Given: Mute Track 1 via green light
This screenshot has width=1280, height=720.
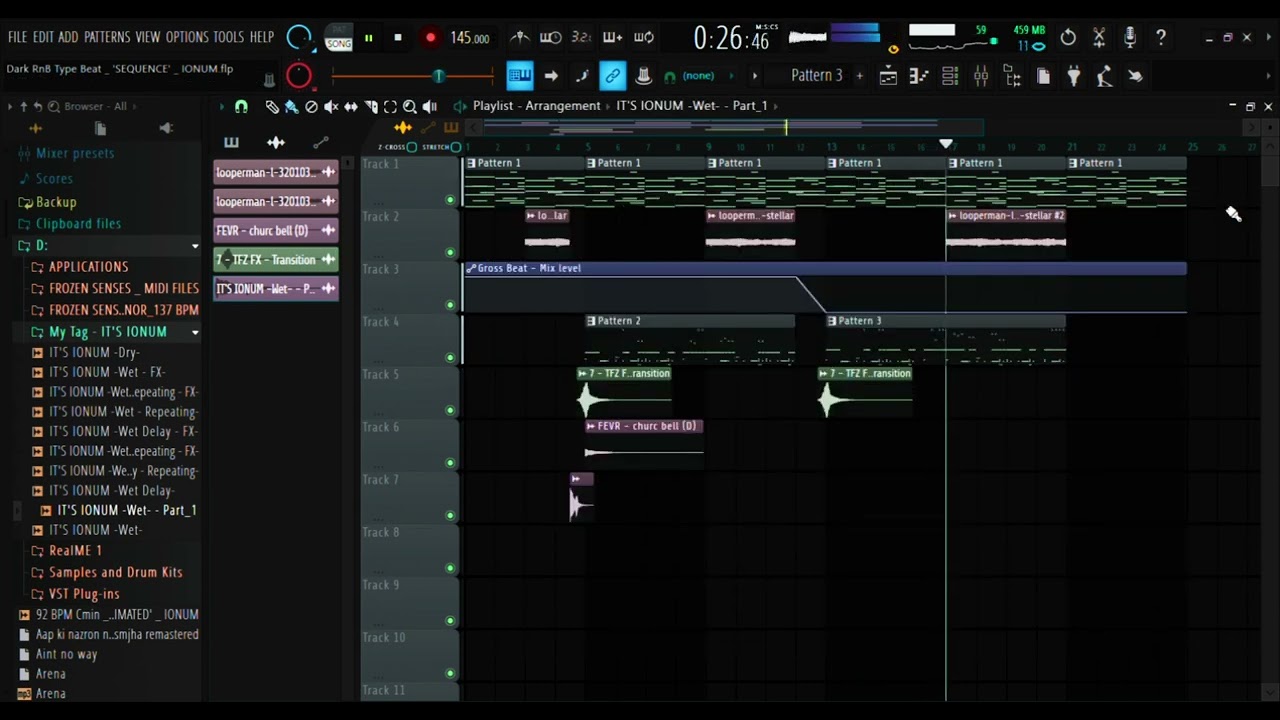Looking at the screenshot, I should tap(450, 200).
